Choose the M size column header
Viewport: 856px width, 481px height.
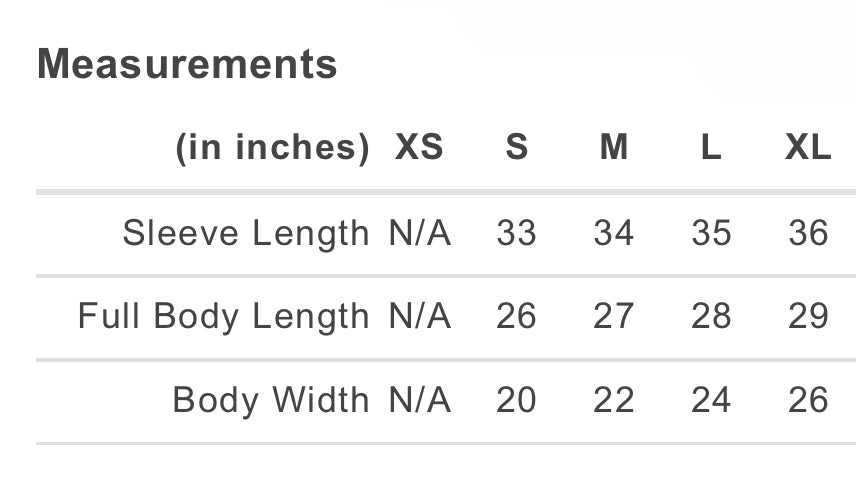[x=613, y=148]
